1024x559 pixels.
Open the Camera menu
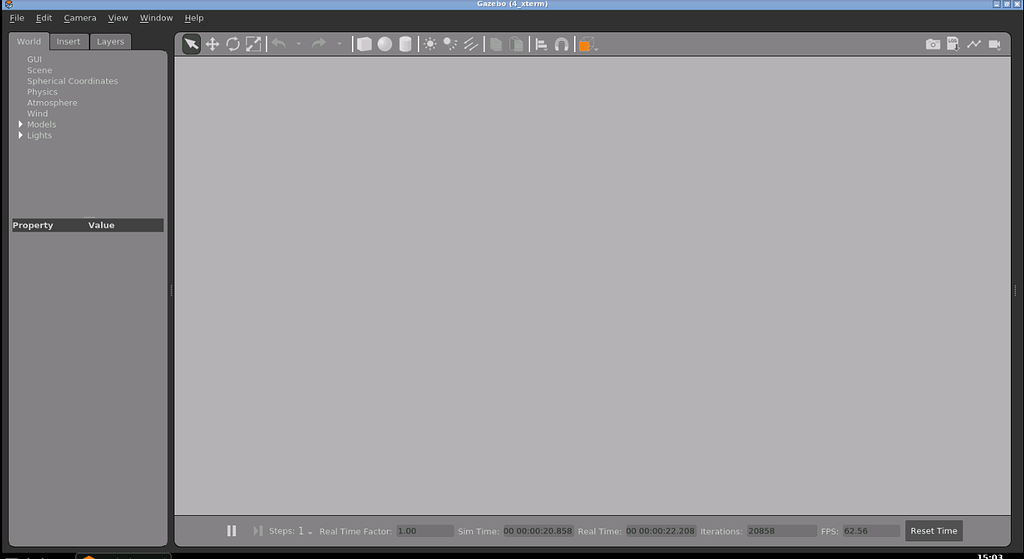[80, 18]
